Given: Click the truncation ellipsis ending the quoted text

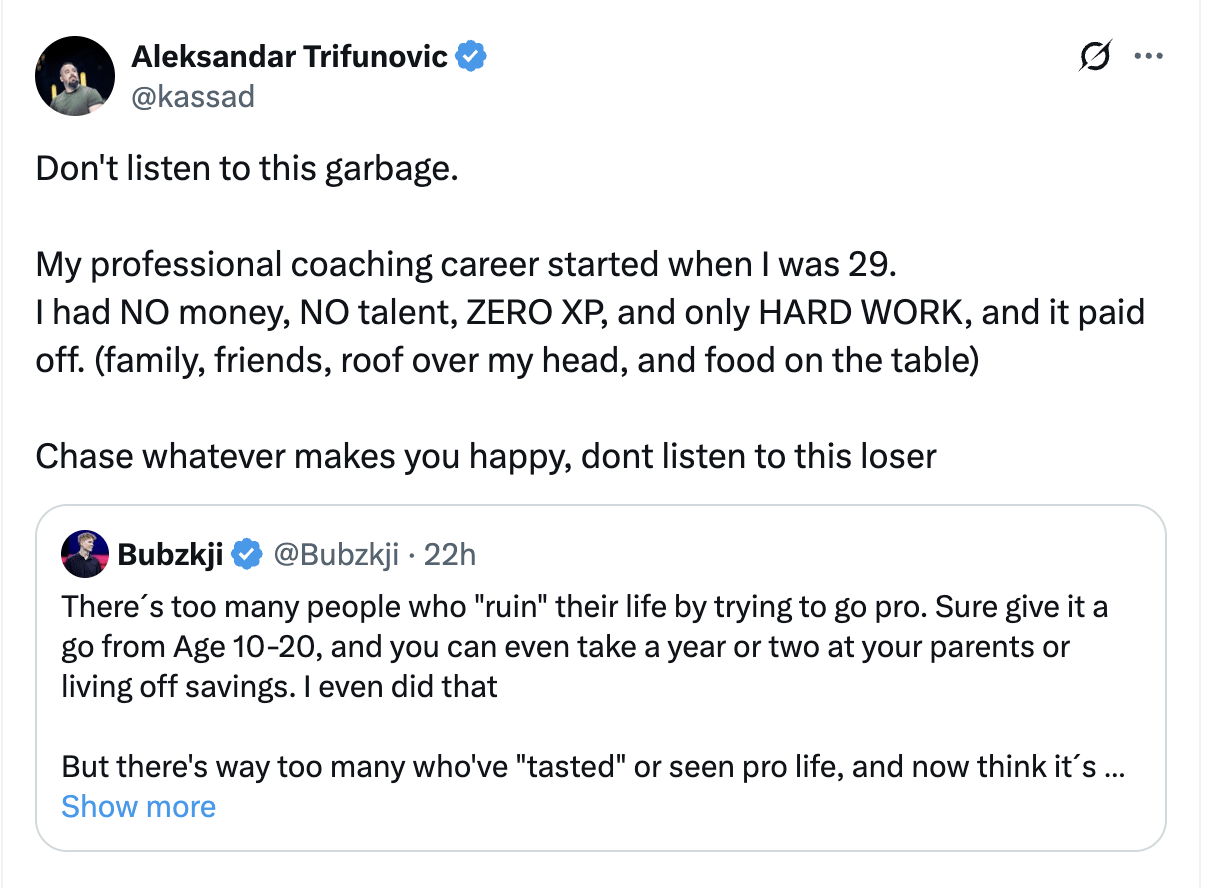Looking at the screenshot, I should 1120,768.
